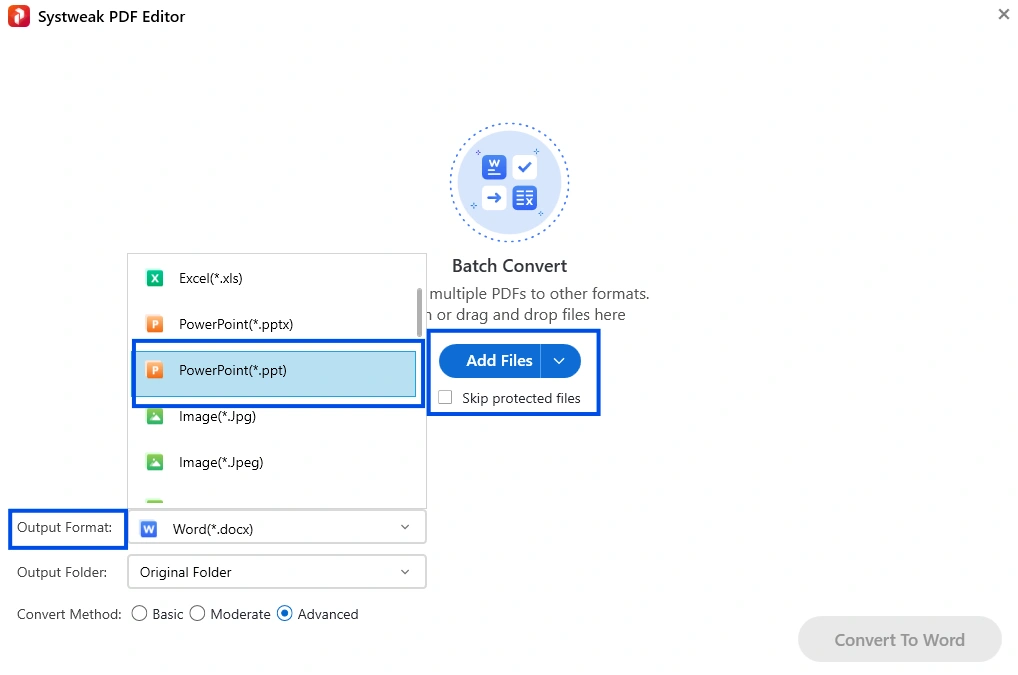
Task: Pick Image(*.Jpeg) format option
Action: click(x=274, y=462)
